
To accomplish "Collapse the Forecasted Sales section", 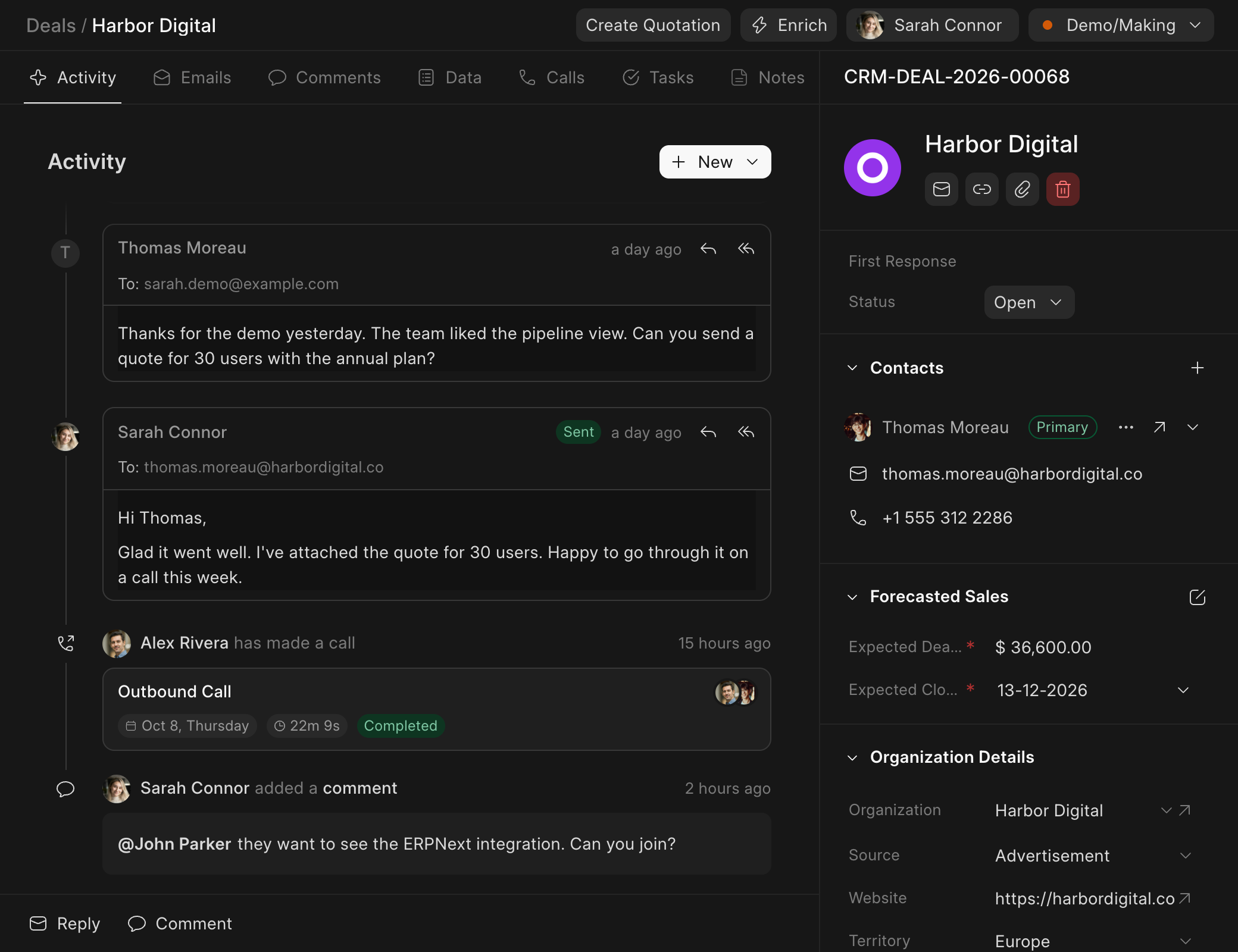I will 852,597.
